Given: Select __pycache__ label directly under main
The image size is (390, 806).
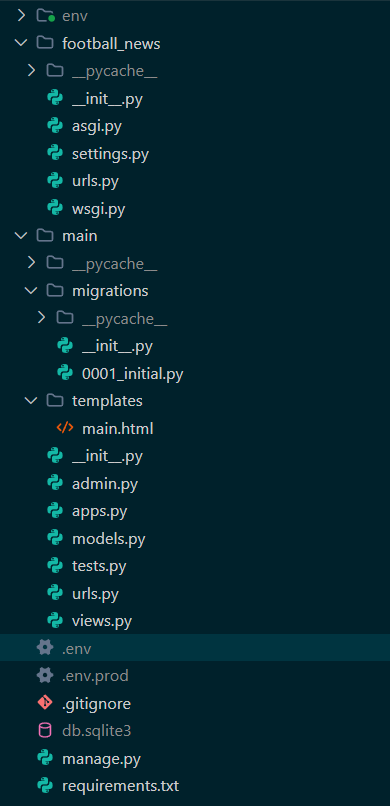Looking at the screenshot, I should pos(115,264).
